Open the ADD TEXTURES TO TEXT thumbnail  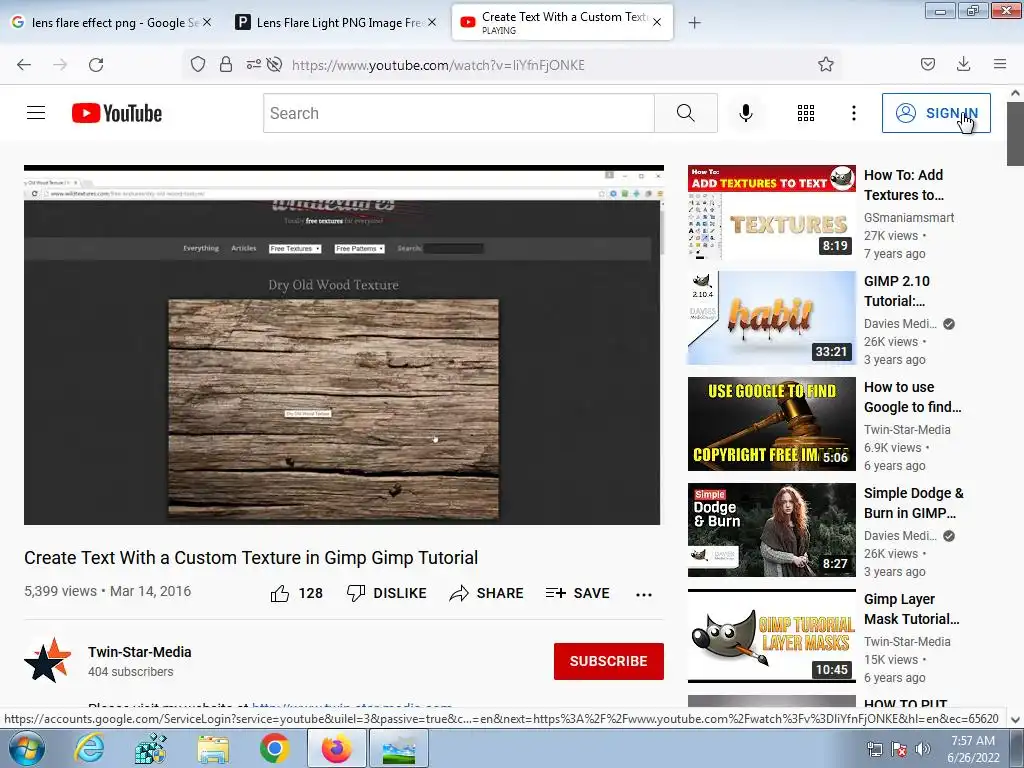click(x=771, y=212)
